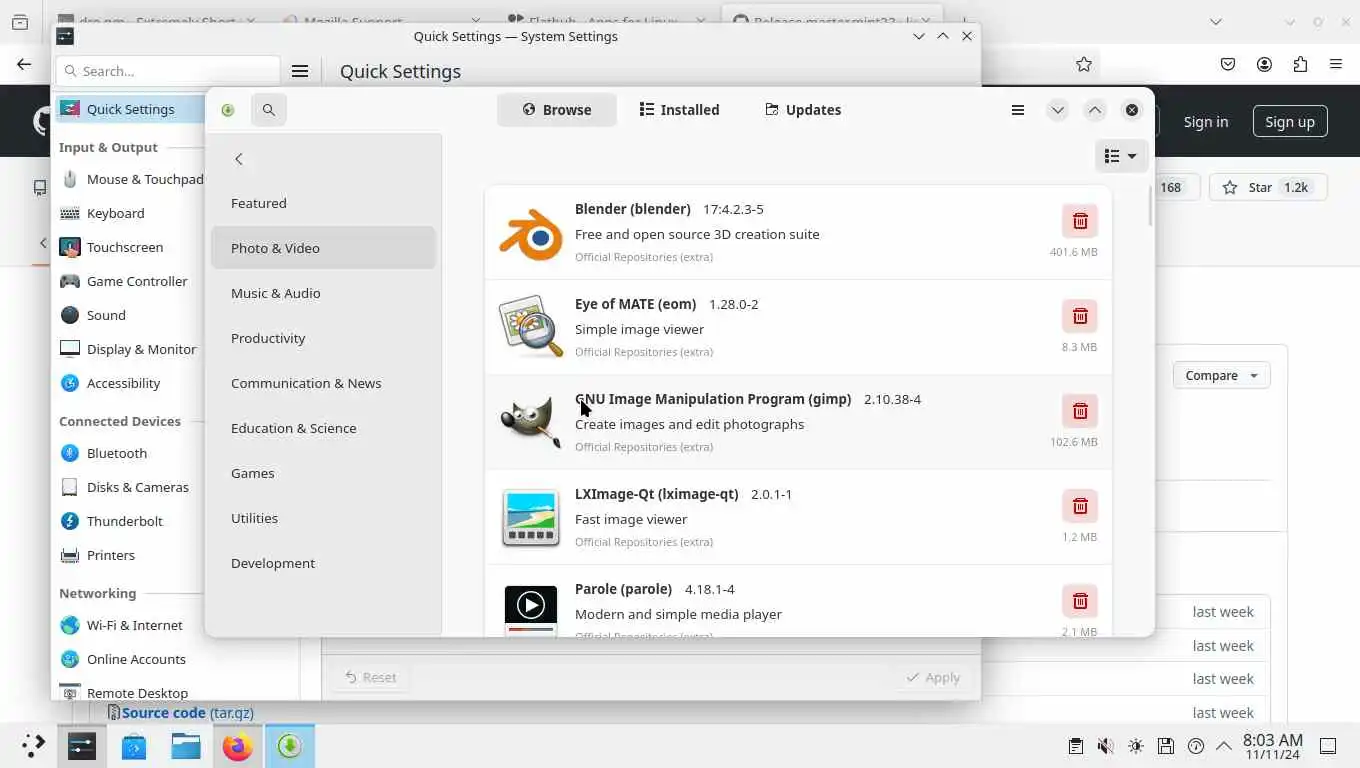Open the Parole media player icon
Viewport: 1360px width, 768px height.
tap(530, 610)
